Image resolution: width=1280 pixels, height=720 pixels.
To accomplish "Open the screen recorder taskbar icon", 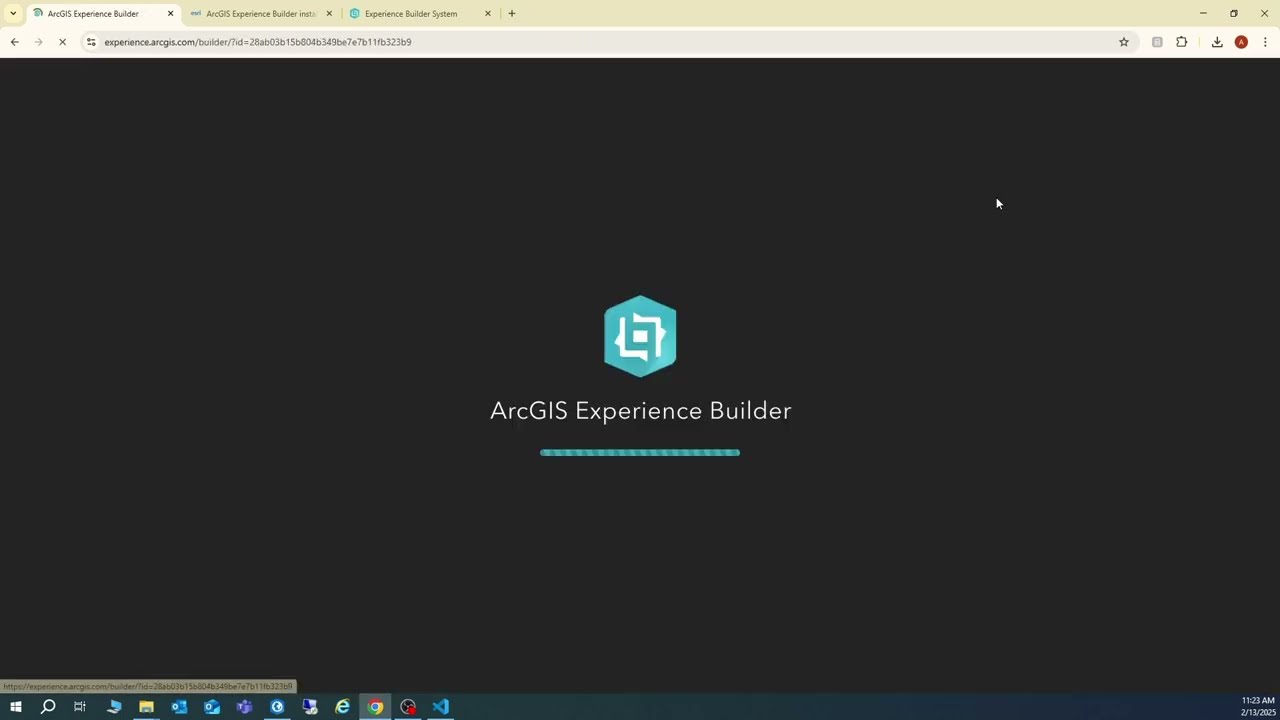I will 408,707.
